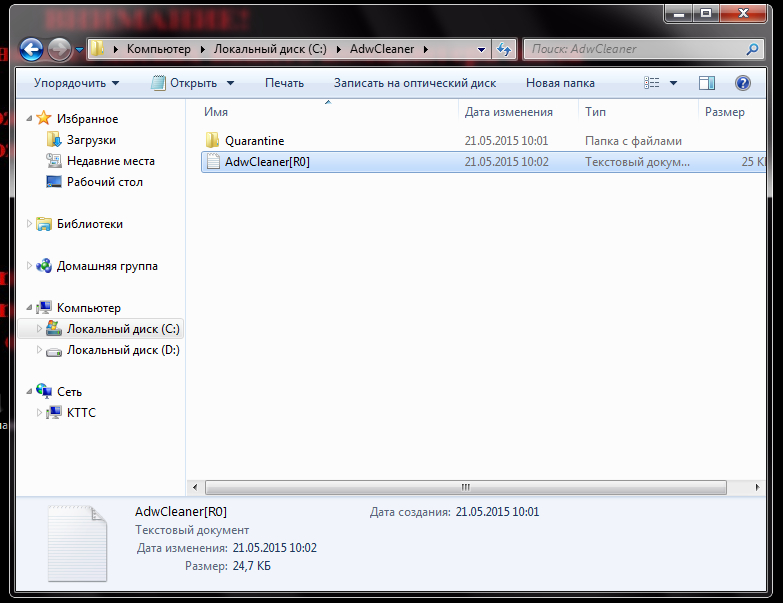Click the КТТС computer icon
The width and height of the screenshot is (783, 603).
click(54, 412)
